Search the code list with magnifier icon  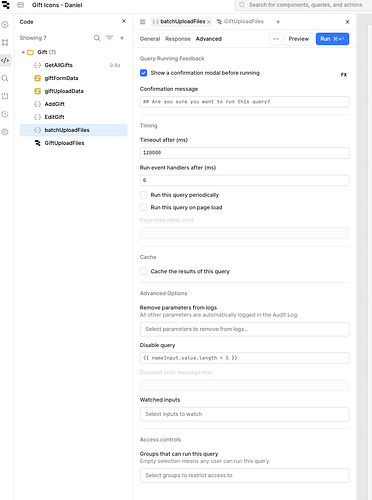pos(97,38)
